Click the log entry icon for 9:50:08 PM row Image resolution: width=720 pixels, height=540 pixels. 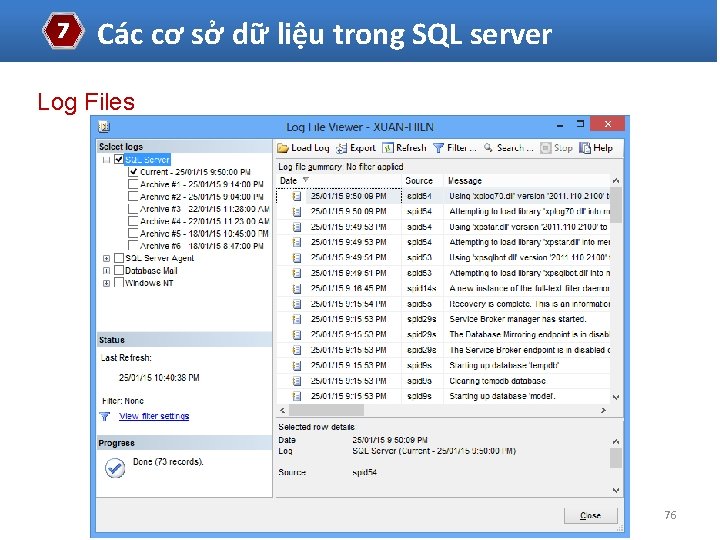[297, 197]
